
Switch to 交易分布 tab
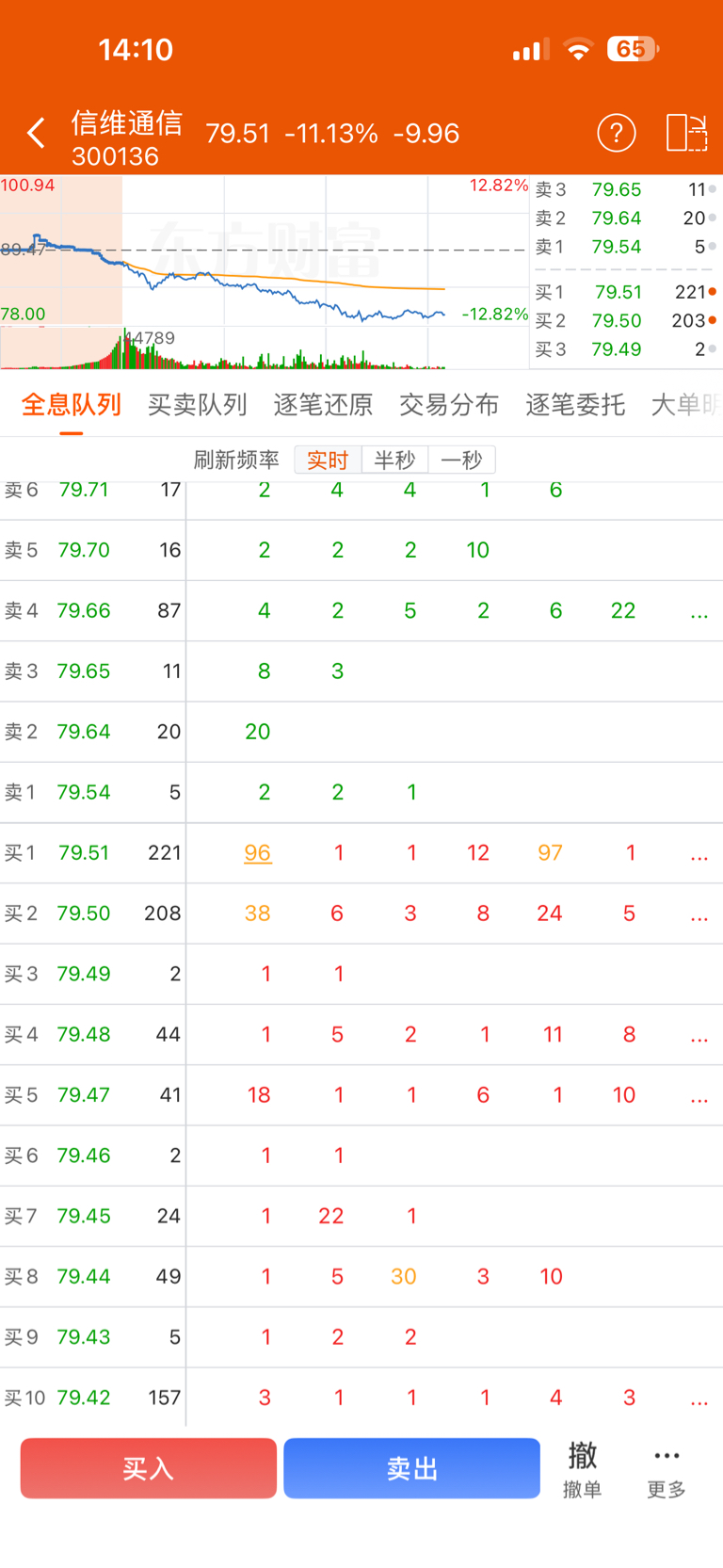click(x=449, y=405)
